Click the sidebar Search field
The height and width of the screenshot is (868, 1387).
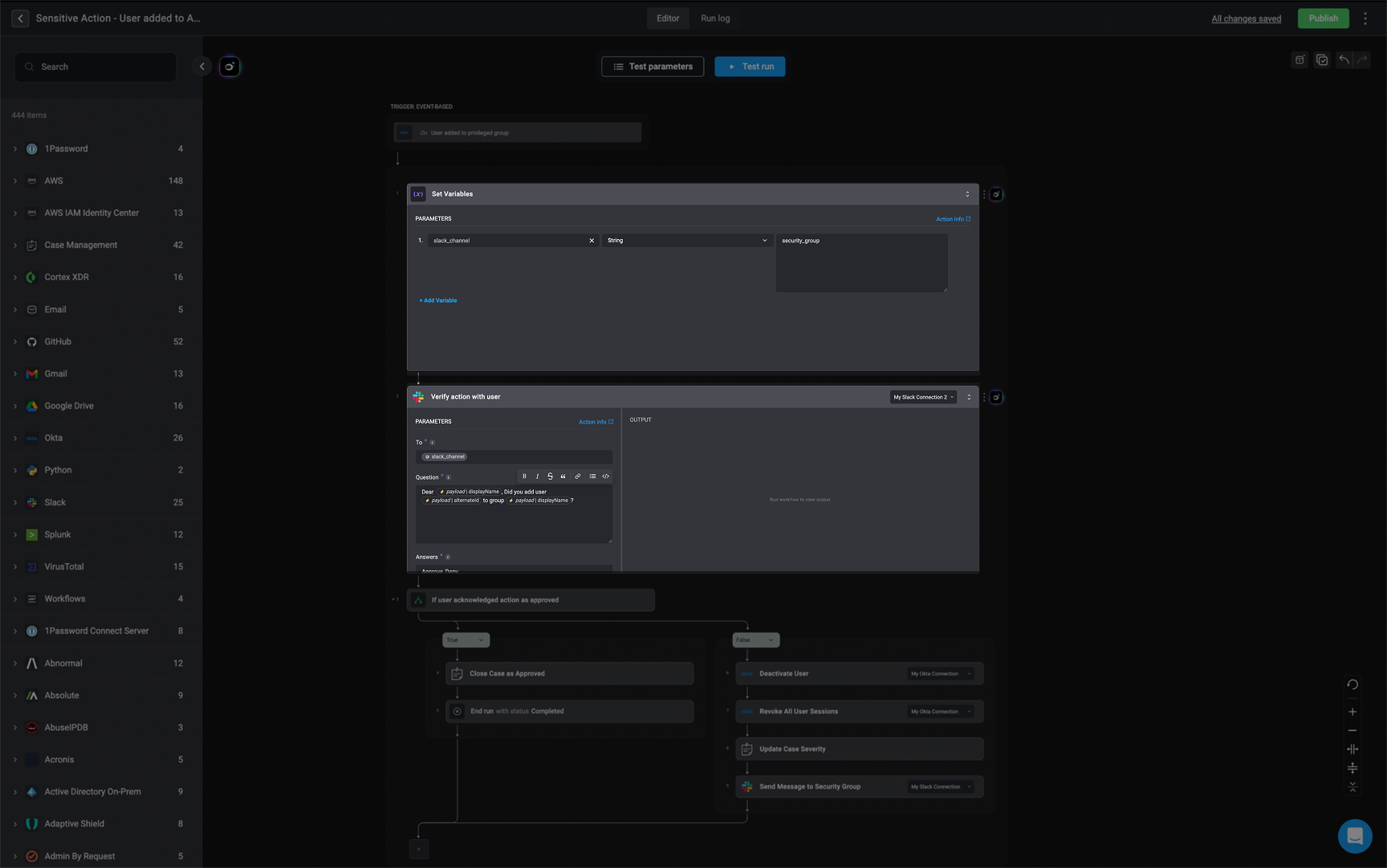[96, 67]
